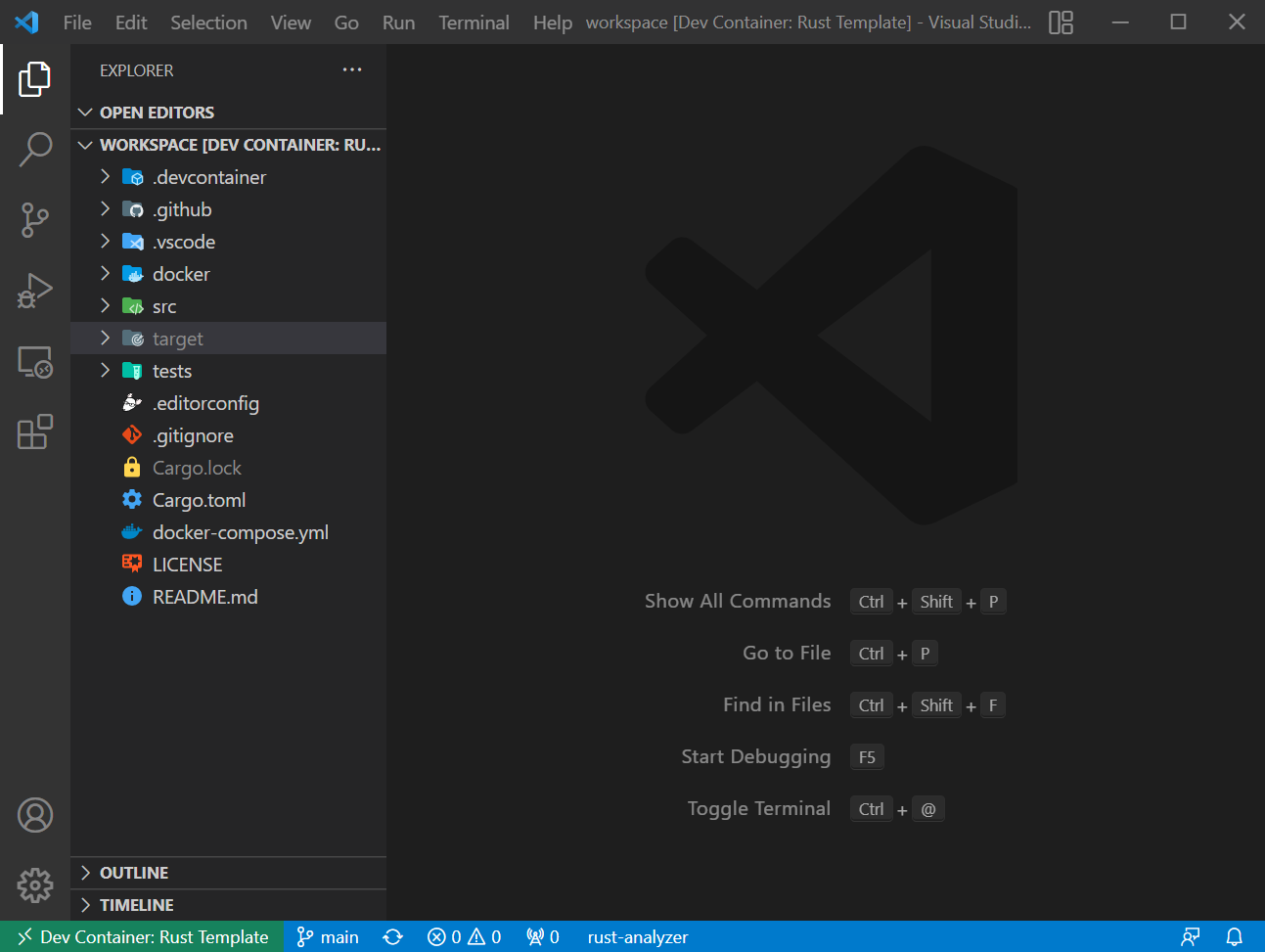Open the Selection menu
The height and width of the screenshot is (952, 1265).
coord(208,23)
